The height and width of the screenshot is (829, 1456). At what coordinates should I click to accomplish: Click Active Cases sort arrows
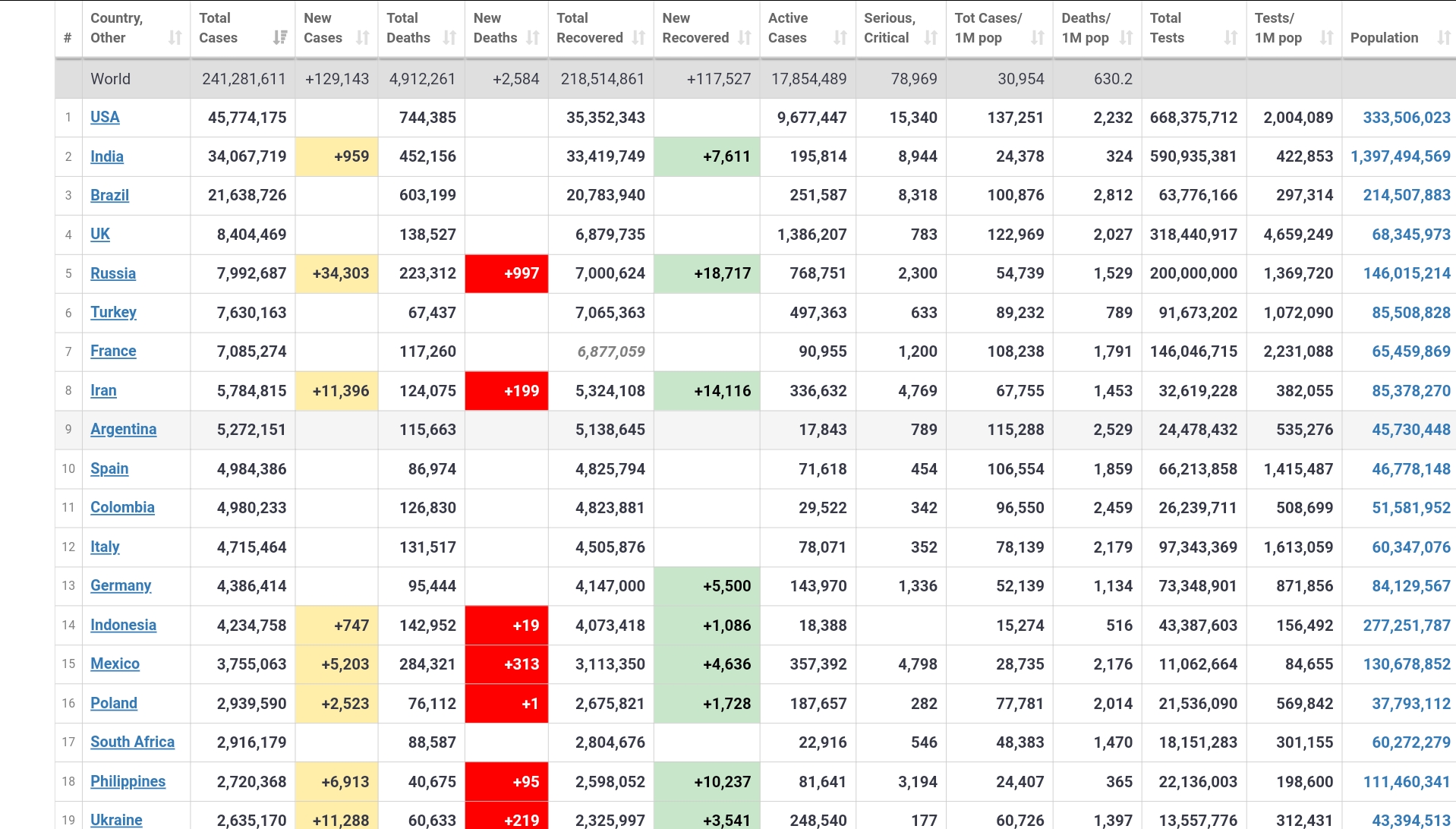tap(840, 37)
